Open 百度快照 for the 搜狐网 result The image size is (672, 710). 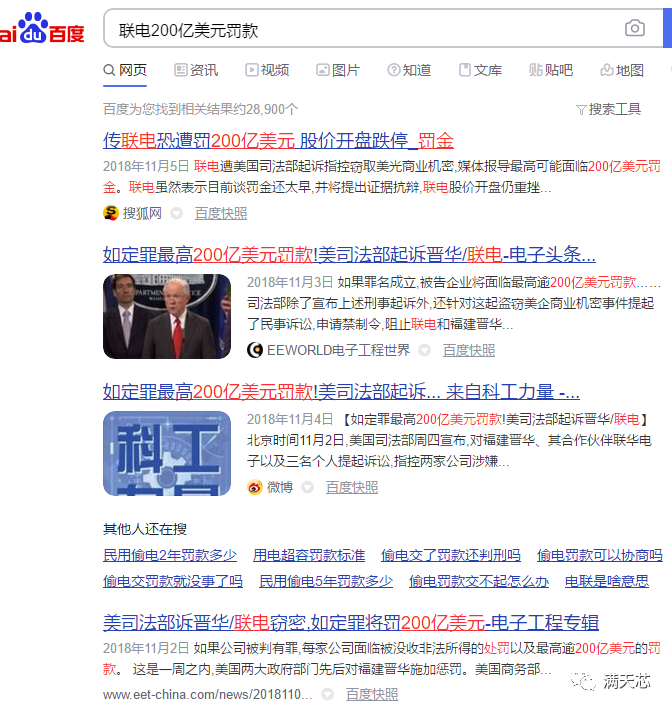(221, 213)
